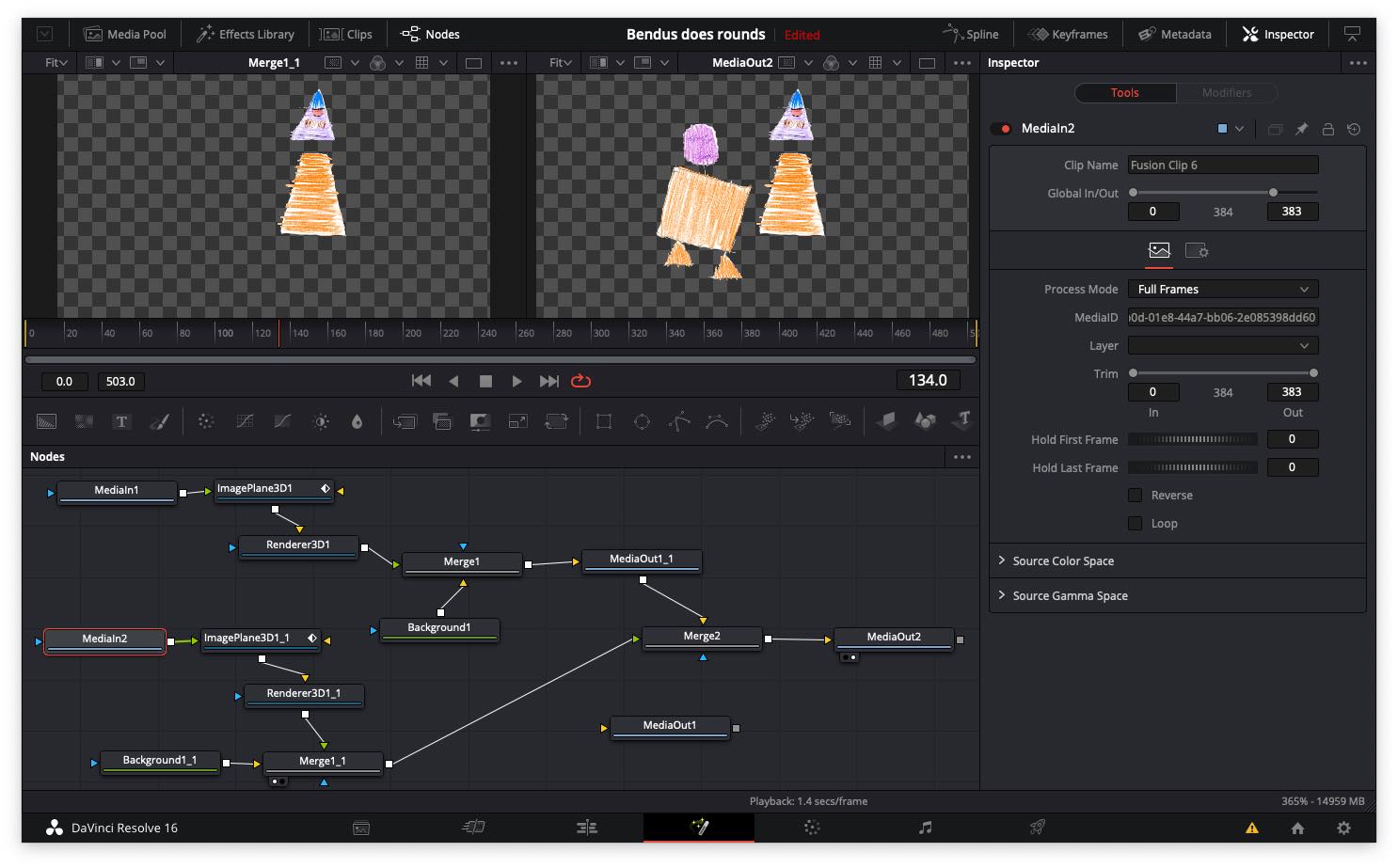Toggle loop playback mode

(580, 381)
